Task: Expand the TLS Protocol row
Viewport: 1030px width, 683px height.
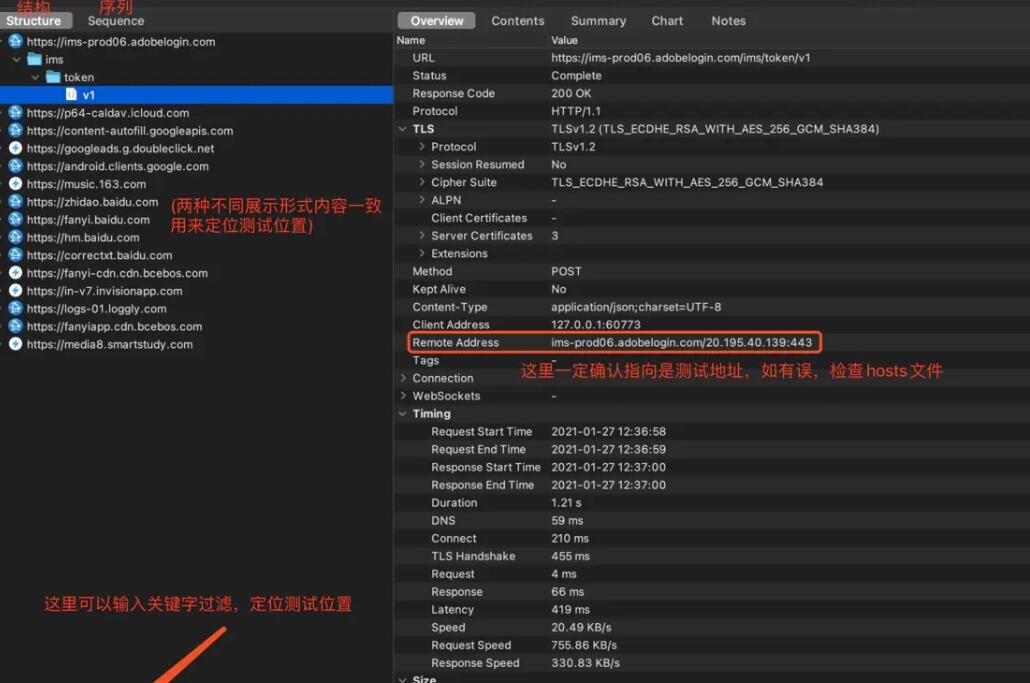Action: click(x=422, y=146)
